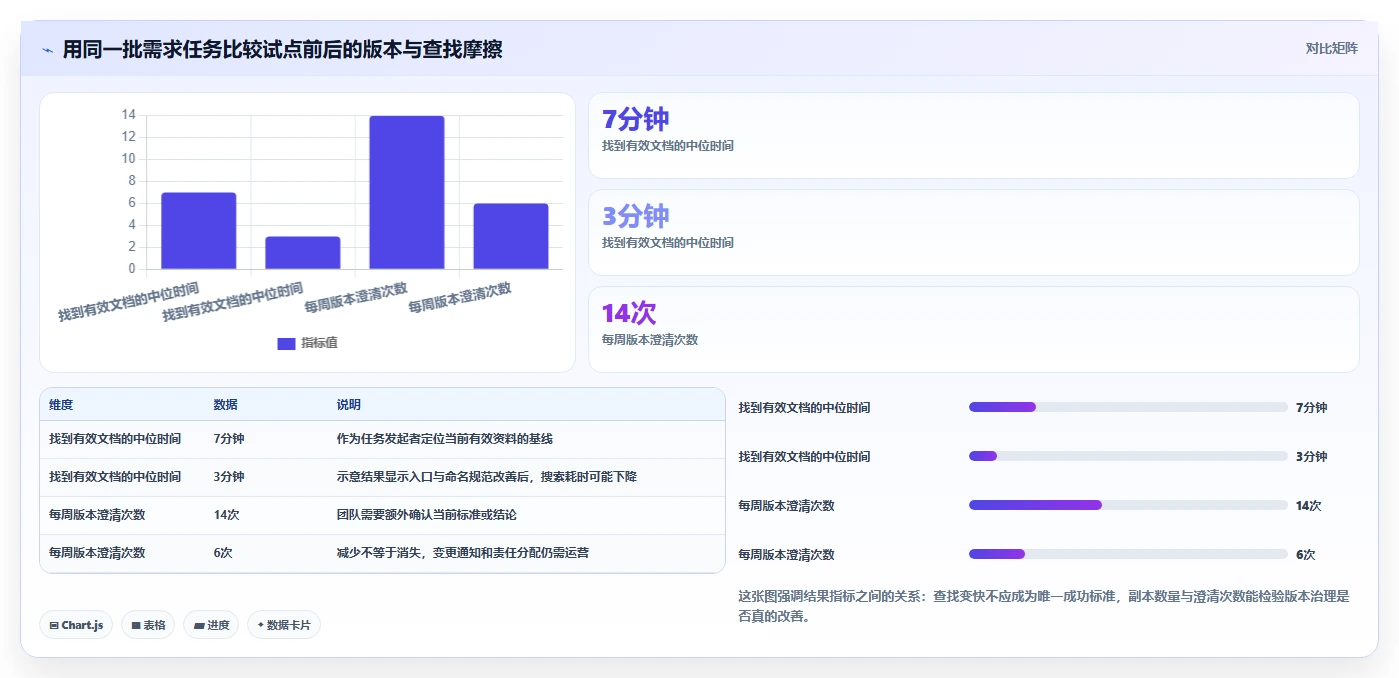Click the progress bar for the 7分钟 row
This screenshot has width=1399, height=678.
pos(1128,407)
